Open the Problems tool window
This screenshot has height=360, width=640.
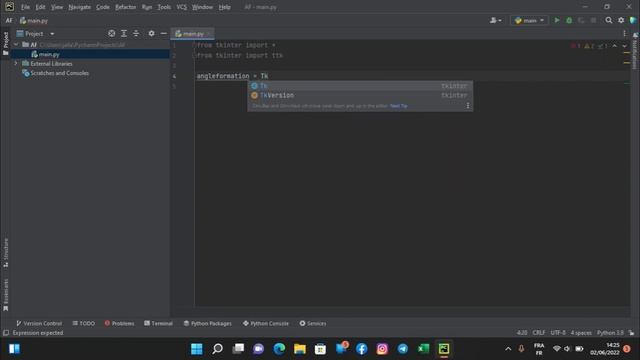[119, 323]
